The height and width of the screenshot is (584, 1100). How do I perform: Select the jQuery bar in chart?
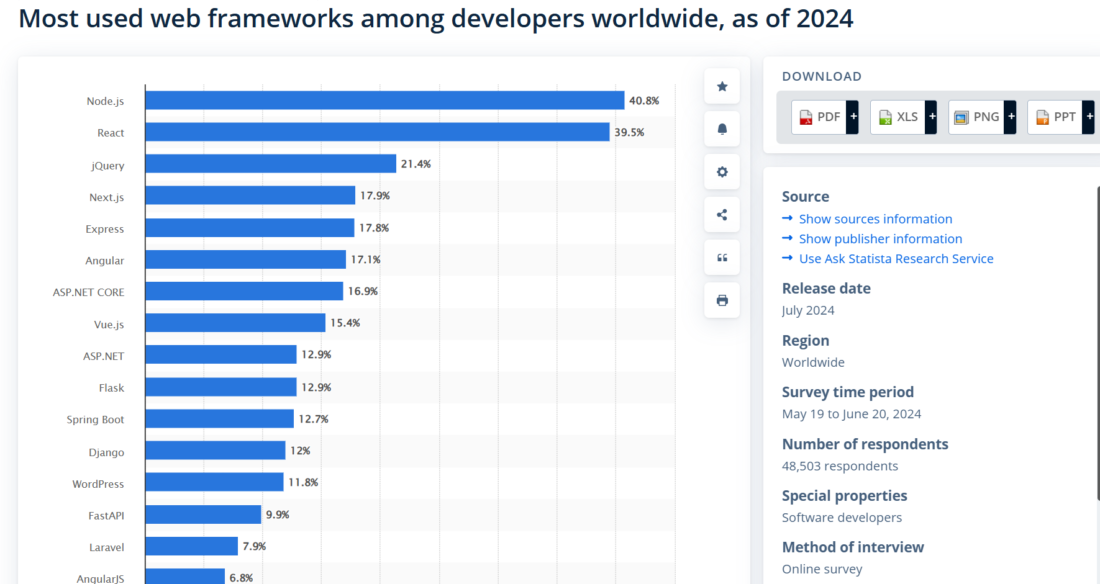[x=270, y=164]
